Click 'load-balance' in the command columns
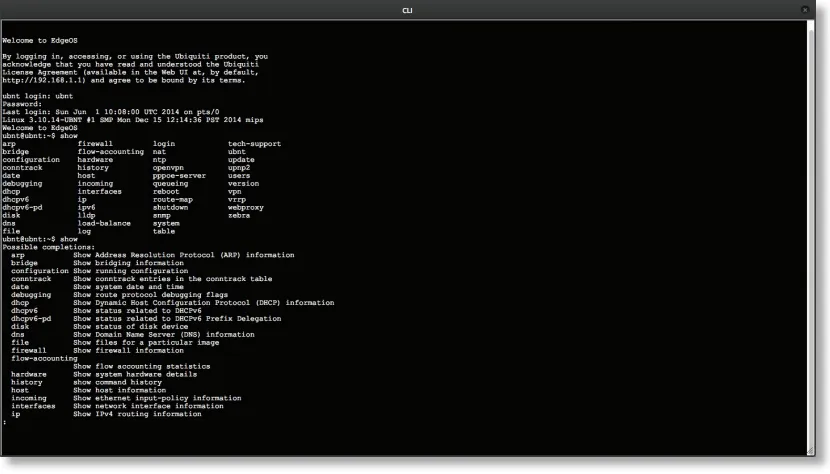This screenshot has height=474, width=830. coord(105,223)
